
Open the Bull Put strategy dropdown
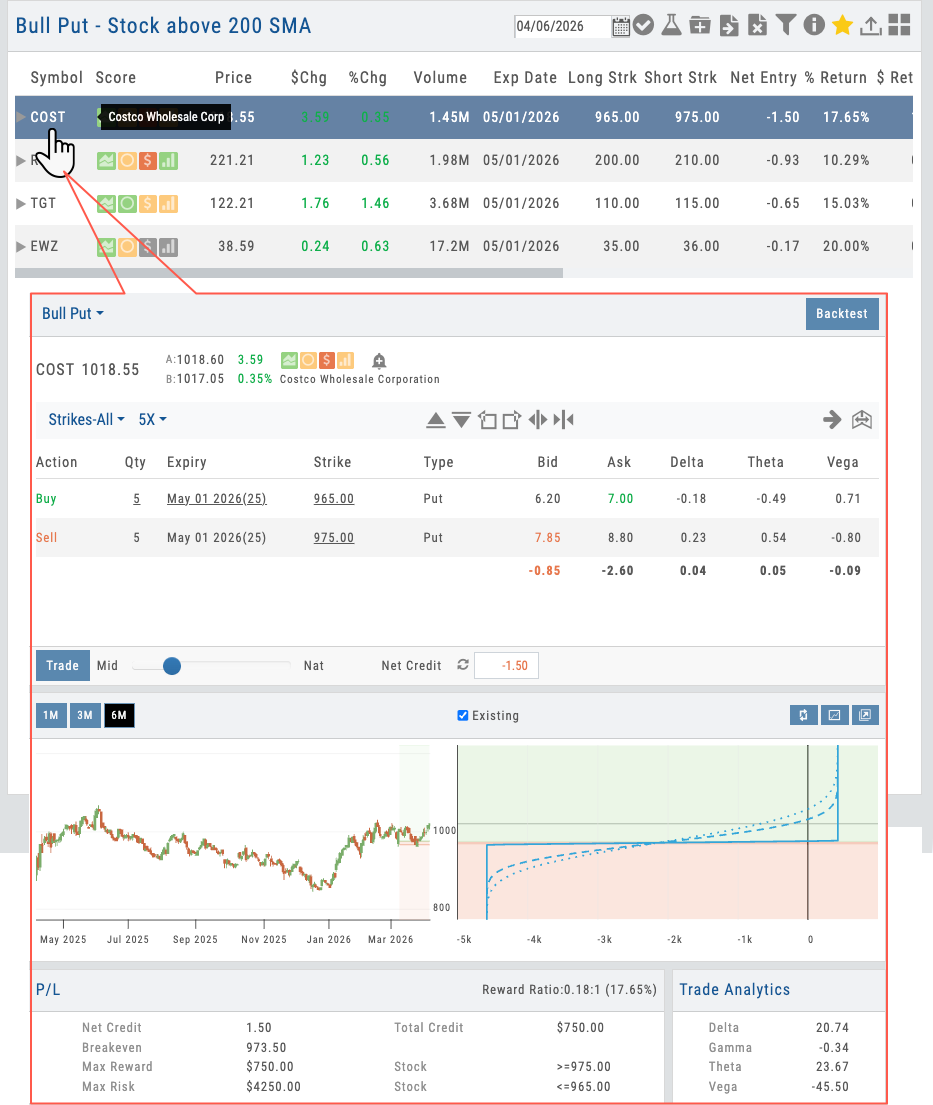(x=72, y=313)
